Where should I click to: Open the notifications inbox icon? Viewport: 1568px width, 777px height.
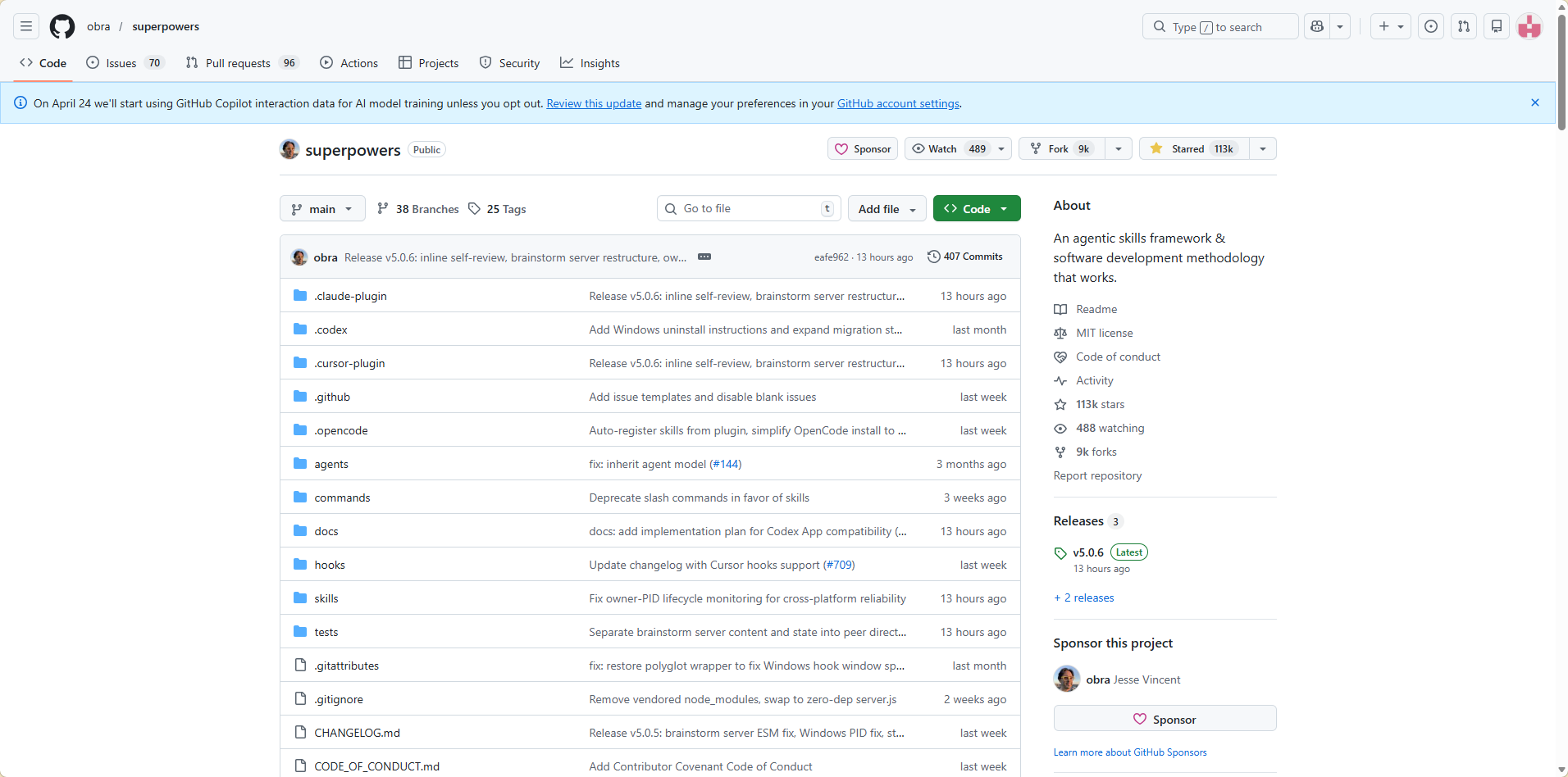pyautogui.click(x=1497, y=27)
